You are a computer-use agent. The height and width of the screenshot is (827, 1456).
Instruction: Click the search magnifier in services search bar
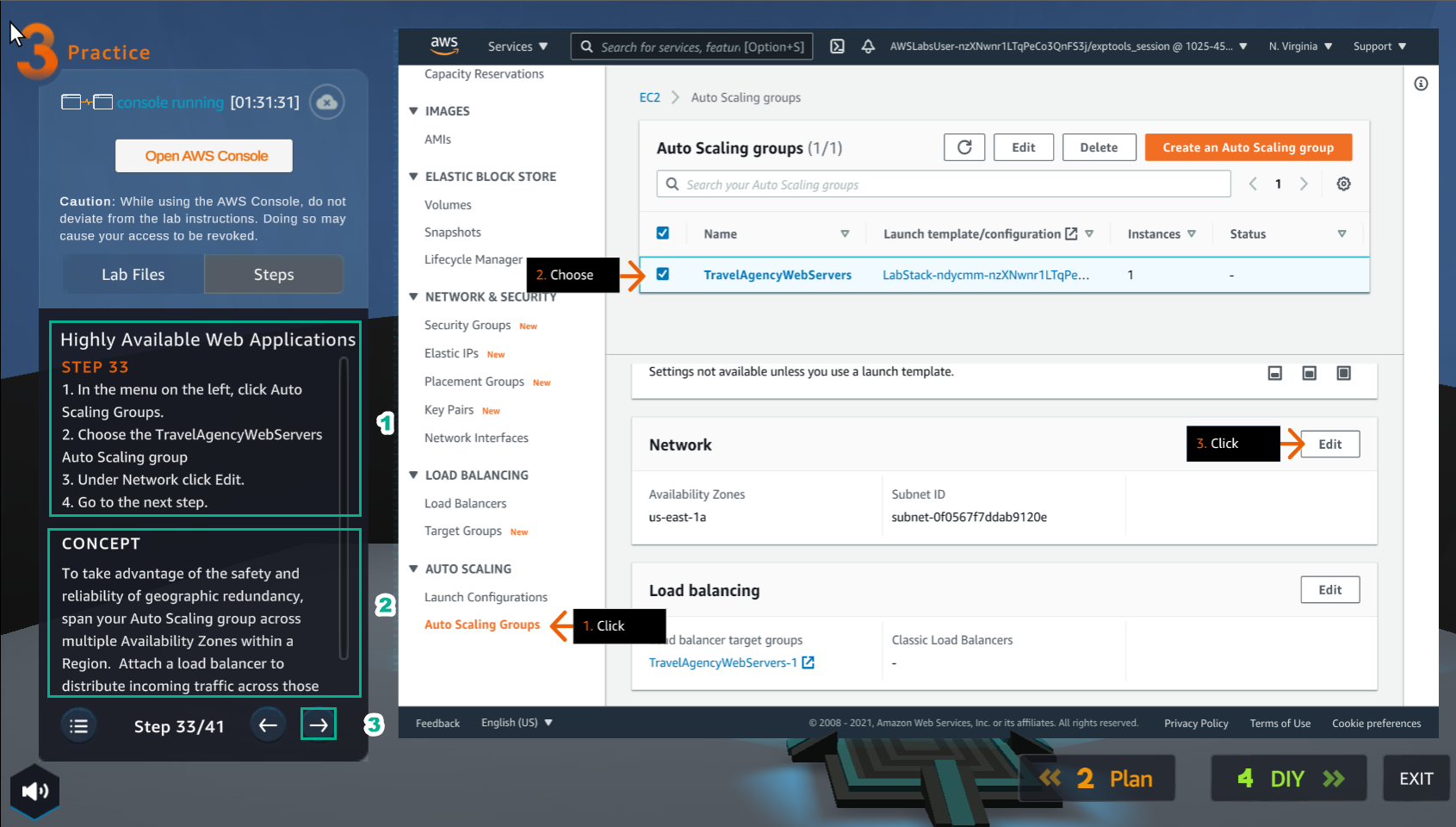click(586, 47)
